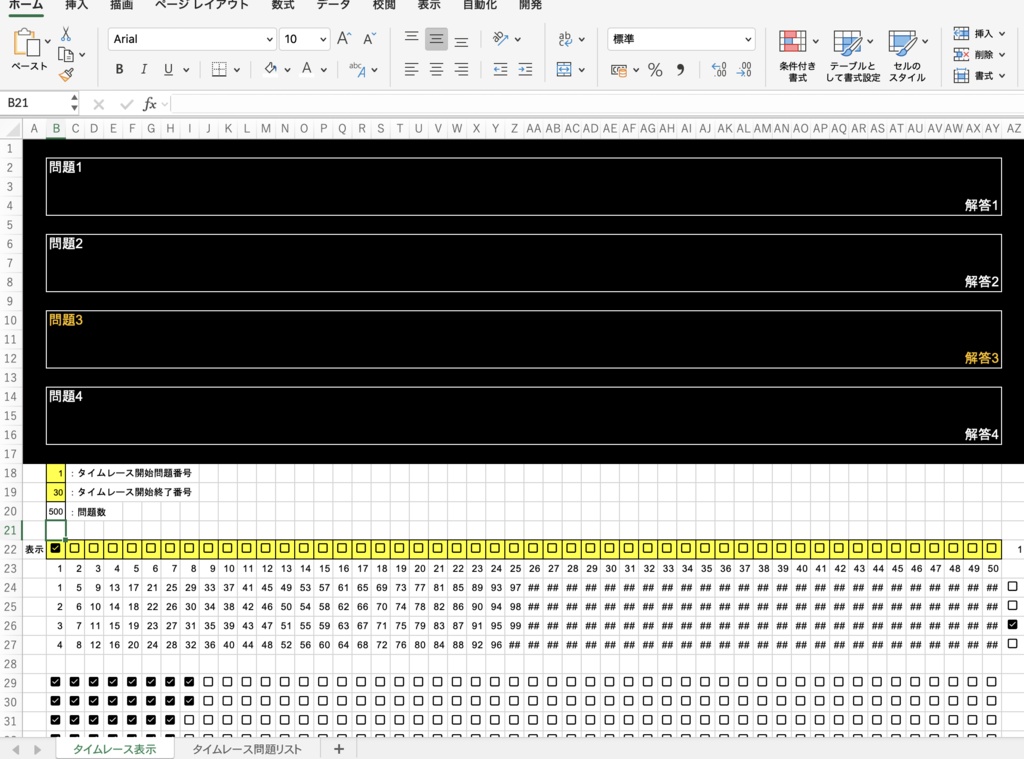
Task: Click the 書式 cells button
Action: (x=978, y=76)
